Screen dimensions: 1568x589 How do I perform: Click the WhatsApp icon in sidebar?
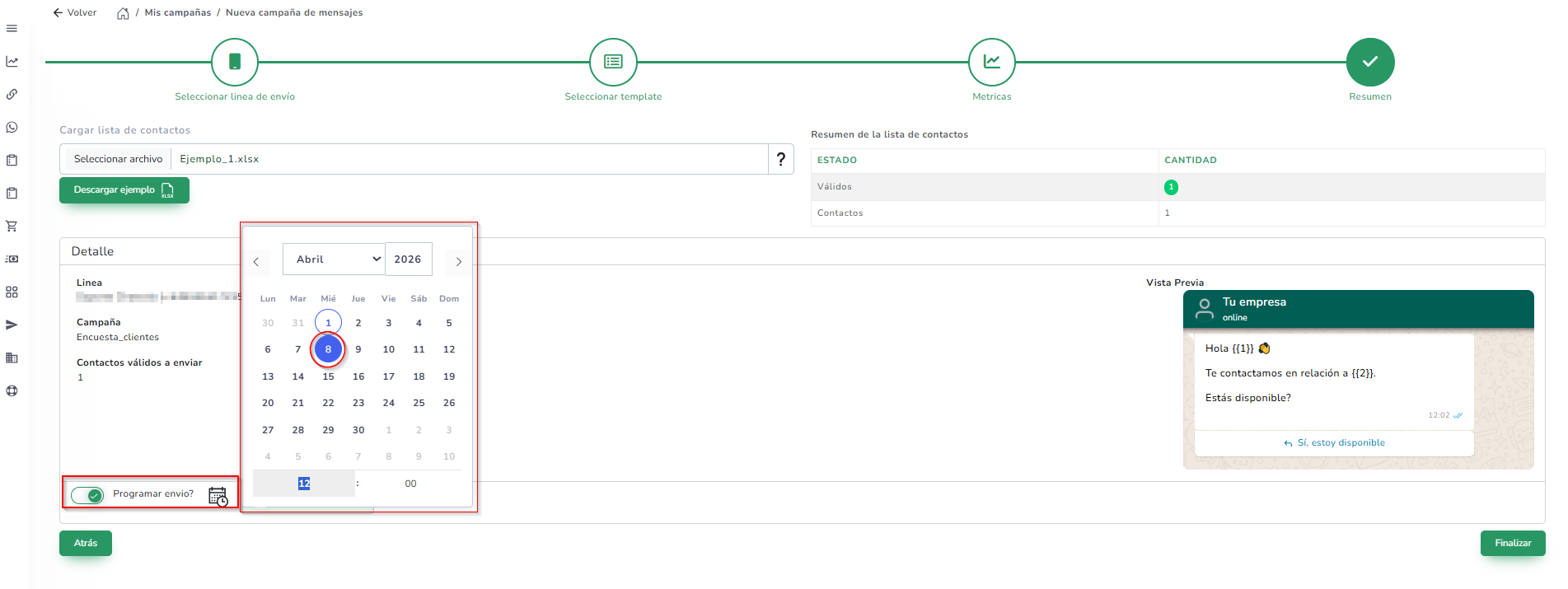pos(12,128)
